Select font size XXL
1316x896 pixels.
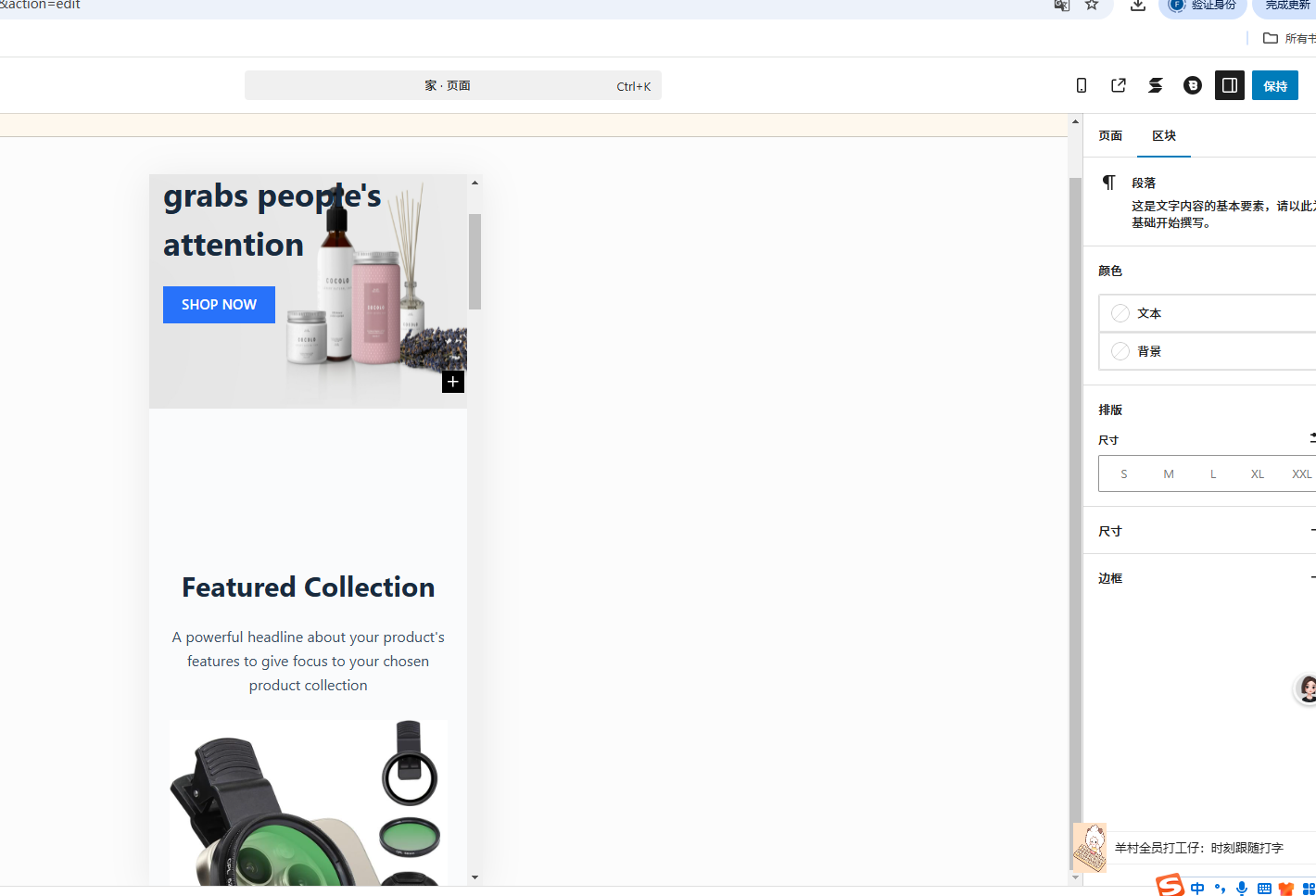(x=1301, y=473)
